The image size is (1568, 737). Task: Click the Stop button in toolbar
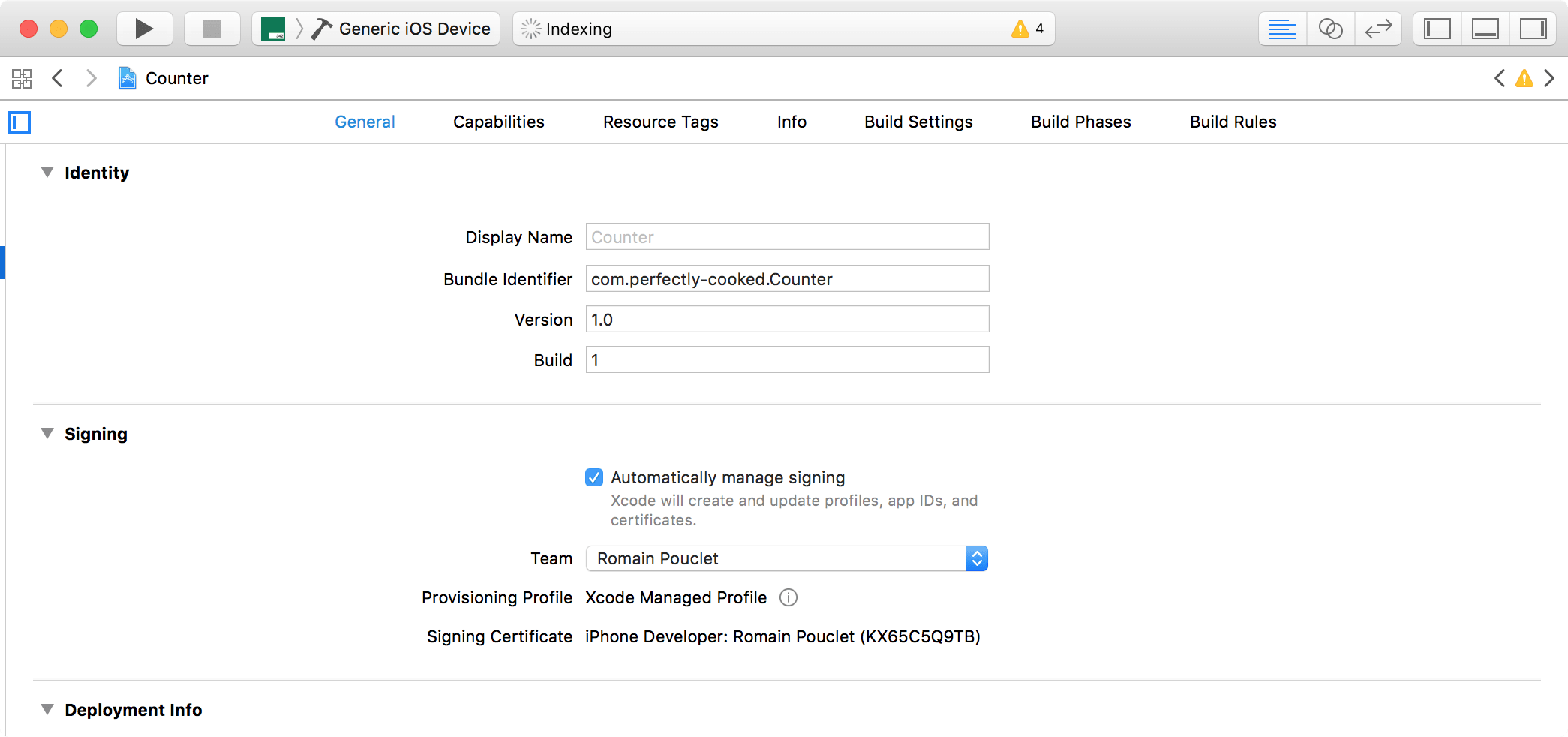point(212,29)
